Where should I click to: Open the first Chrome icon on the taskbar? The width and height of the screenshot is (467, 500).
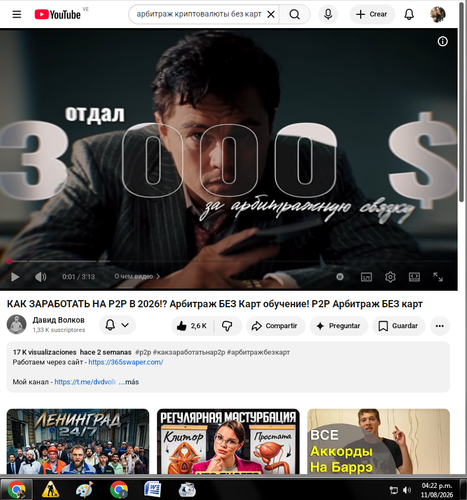tap(17, 490)
